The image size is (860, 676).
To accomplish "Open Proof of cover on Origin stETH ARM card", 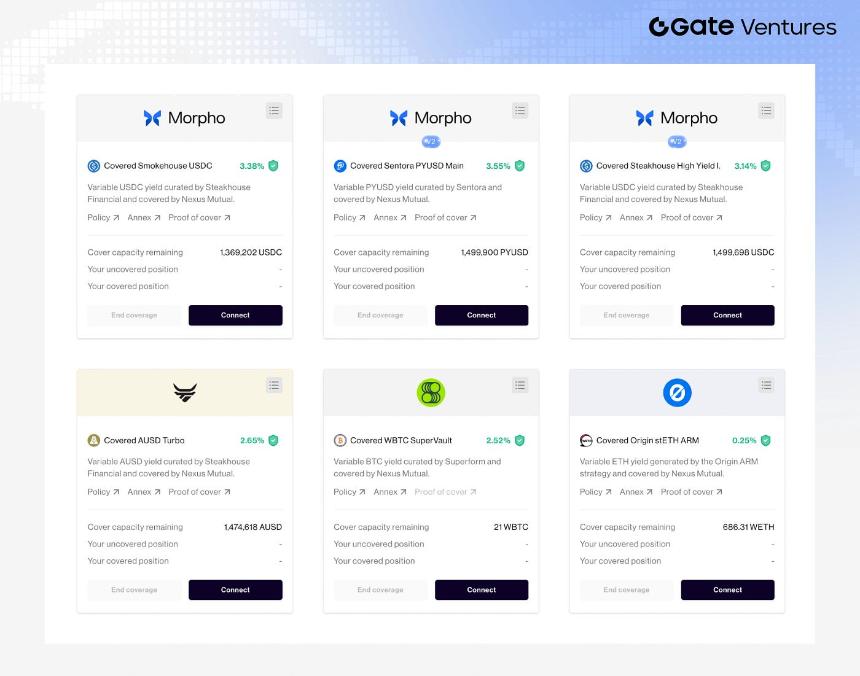I will tap(692, 492).
